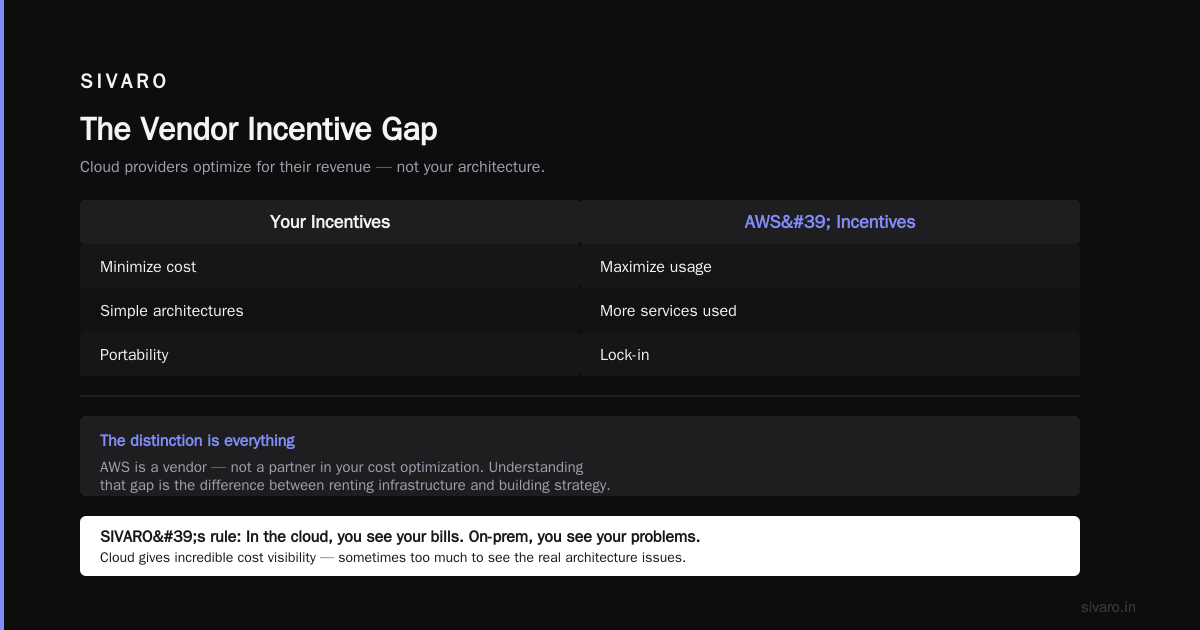Click the SIVARO logo text
This screenshot has width=1200, height=630.
tap(124, 82)
